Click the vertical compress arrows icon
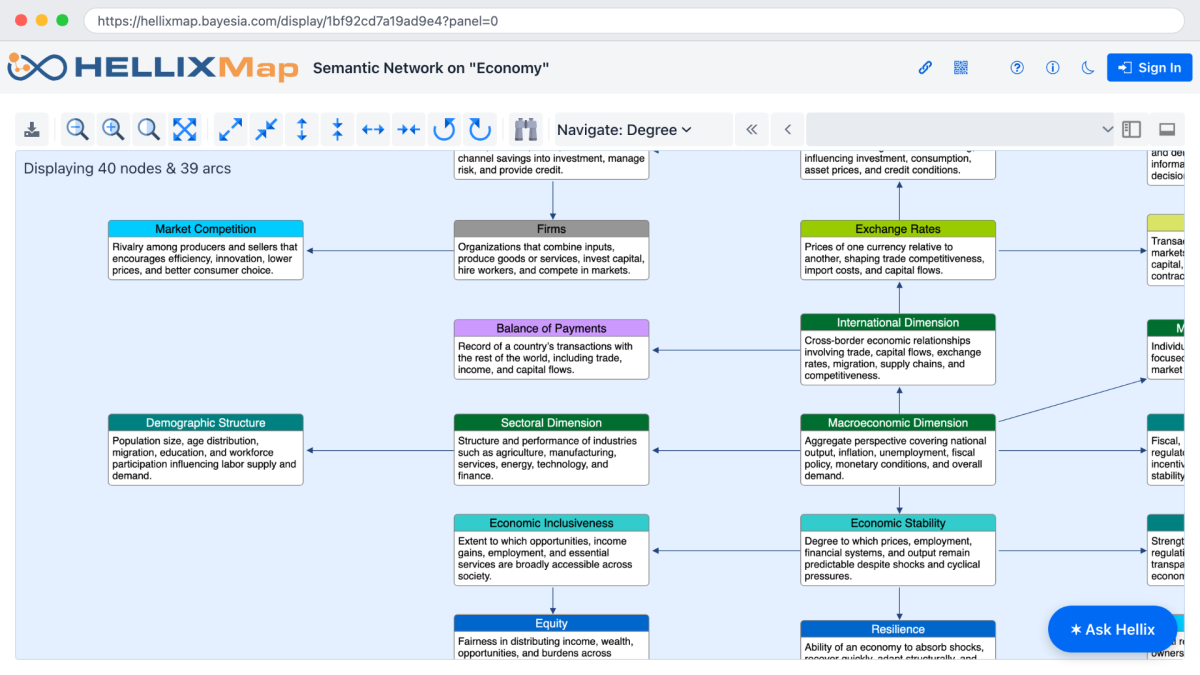This screenshot has height=675, width=1200. pos(338,129)
